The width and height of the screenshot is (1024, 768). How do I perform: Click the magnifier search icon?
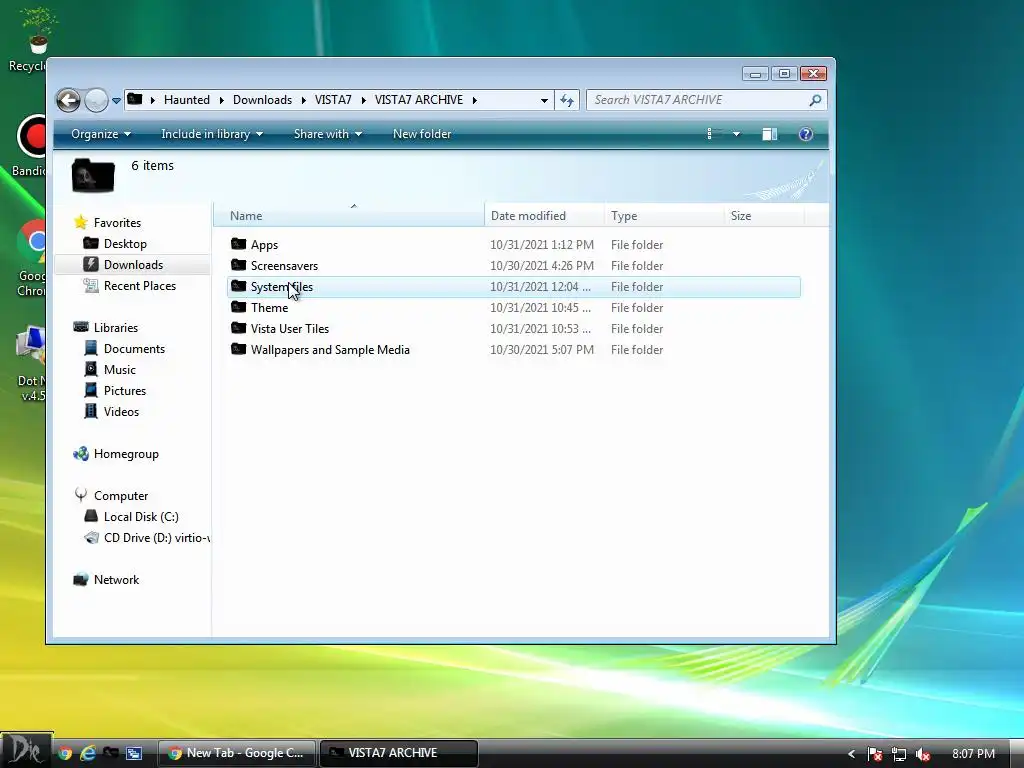[815, 100]
